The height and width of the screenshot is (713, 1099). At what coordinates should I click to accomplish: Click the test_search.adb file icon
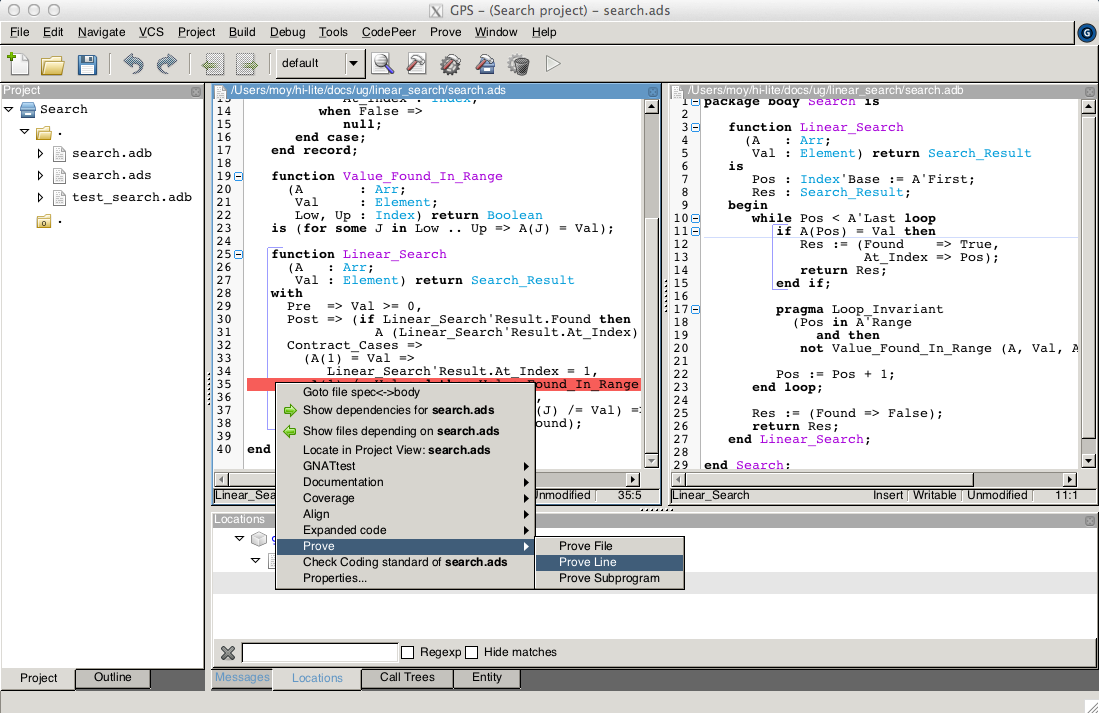(60, 198)
